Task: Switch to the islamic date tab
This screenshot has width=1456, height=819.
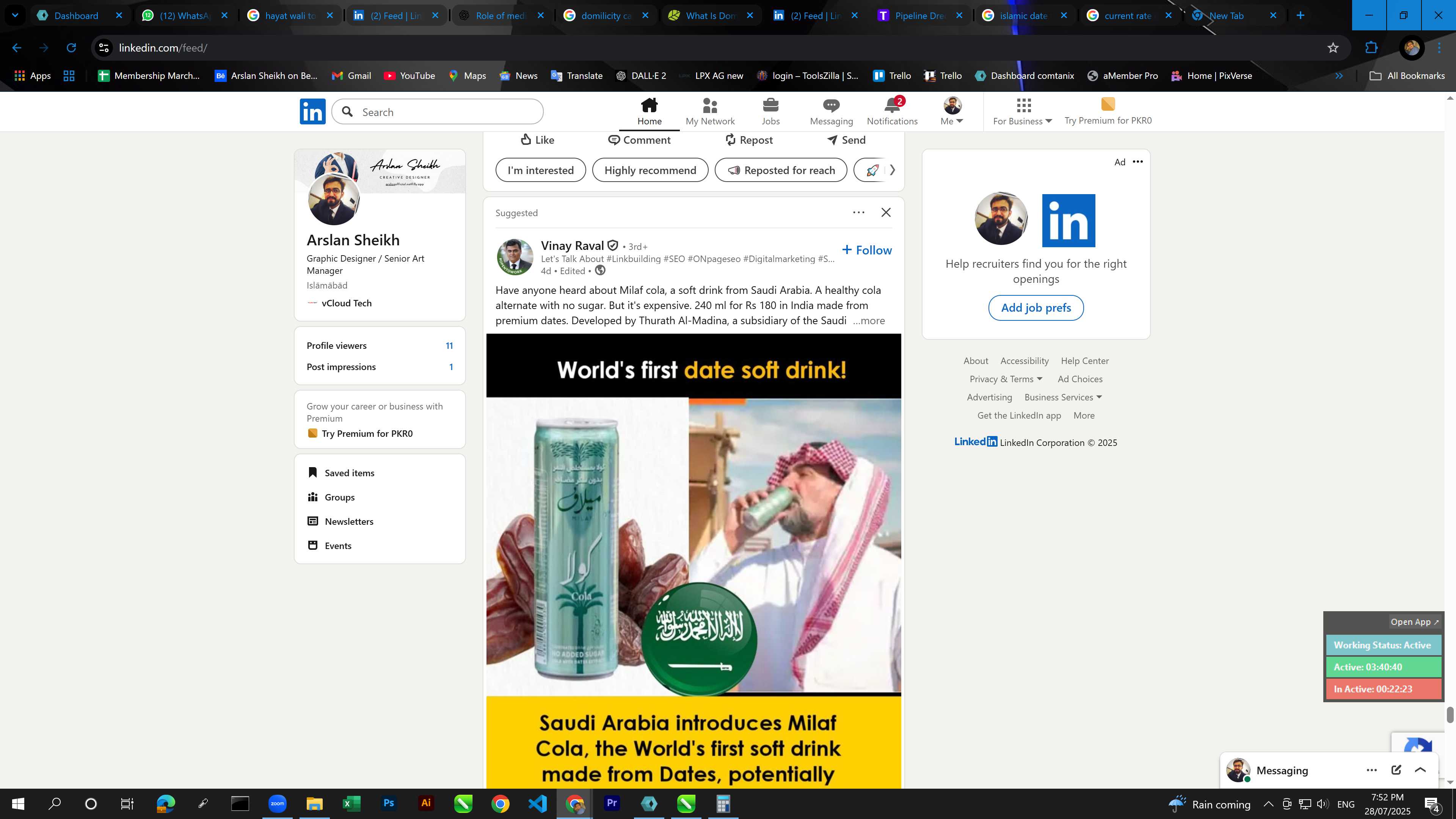Action: (x=1023, y=16)
